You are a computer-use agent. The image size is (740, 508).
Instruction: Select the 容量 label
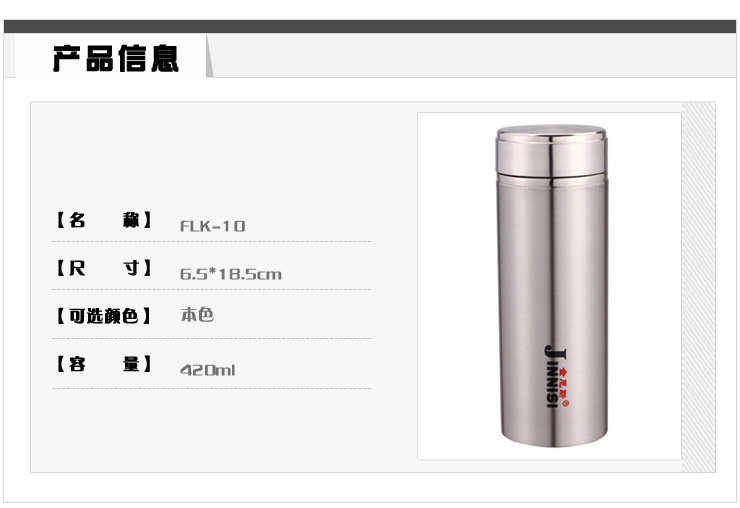click(x=103, y=364)
